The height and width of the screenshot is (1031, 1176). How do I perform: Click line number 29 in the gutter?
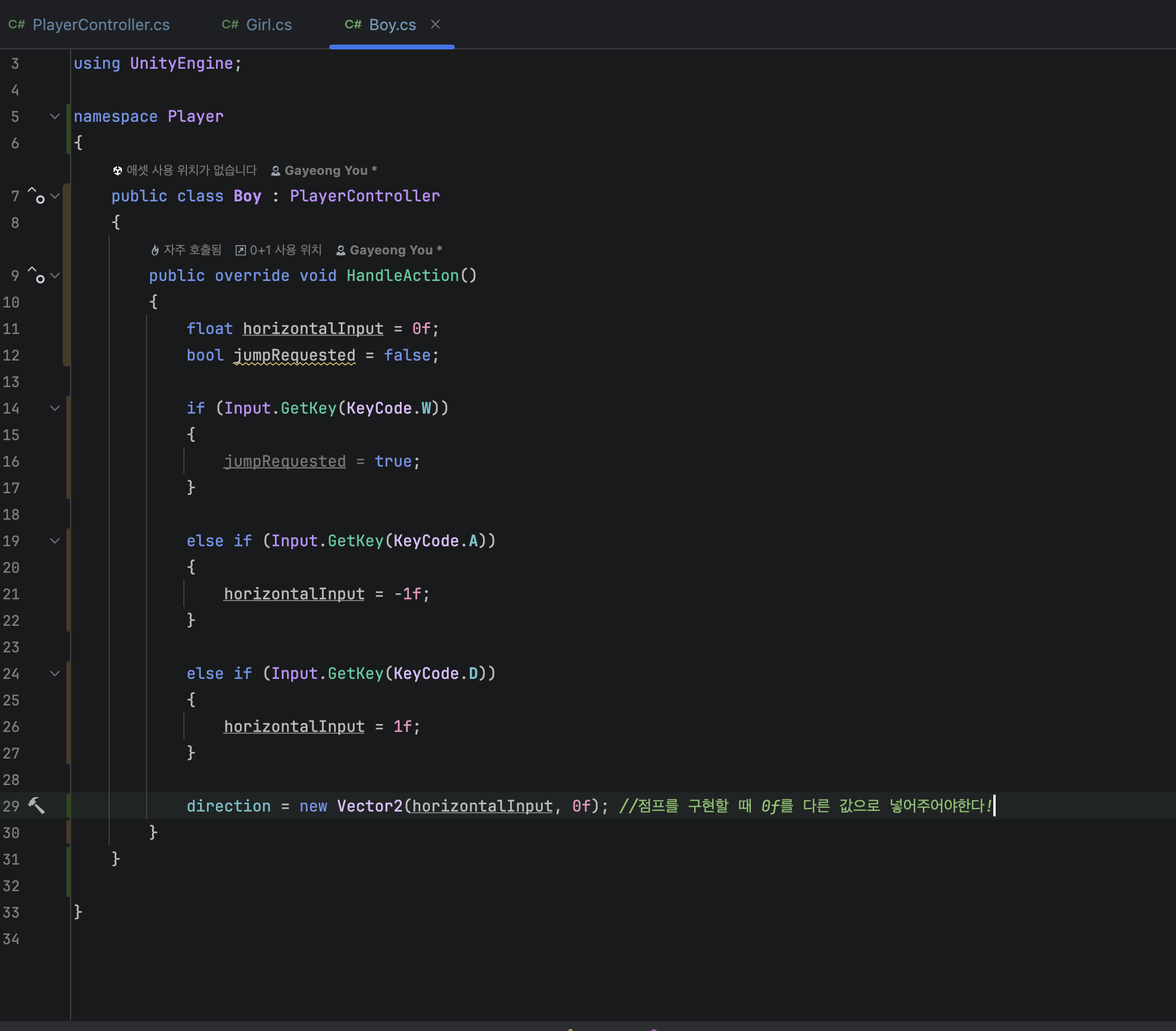(11, 806)
